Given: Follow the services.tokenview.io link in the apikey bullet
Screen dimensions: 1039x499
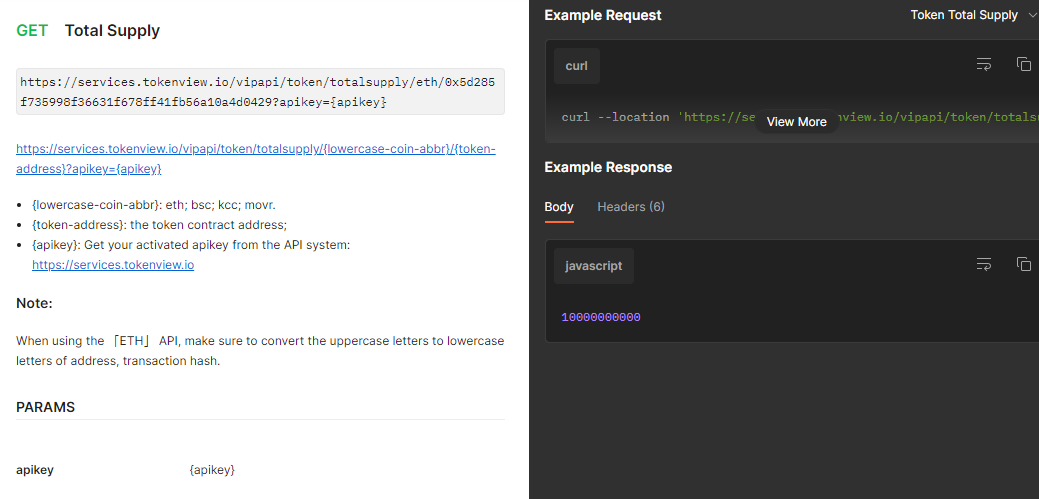Looking at the screenshot, I should 113,265.
